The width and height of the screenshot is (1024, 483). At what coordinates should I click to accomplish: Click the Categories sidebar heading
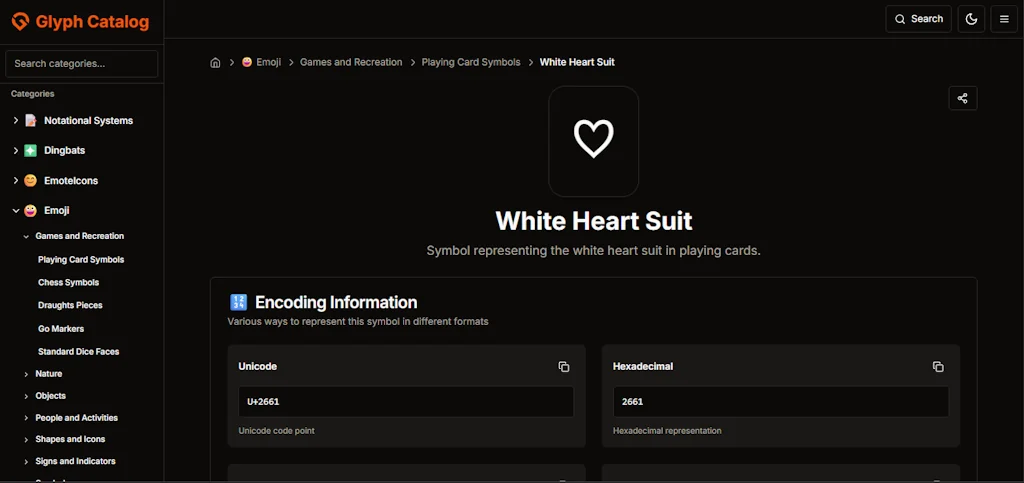33,94
